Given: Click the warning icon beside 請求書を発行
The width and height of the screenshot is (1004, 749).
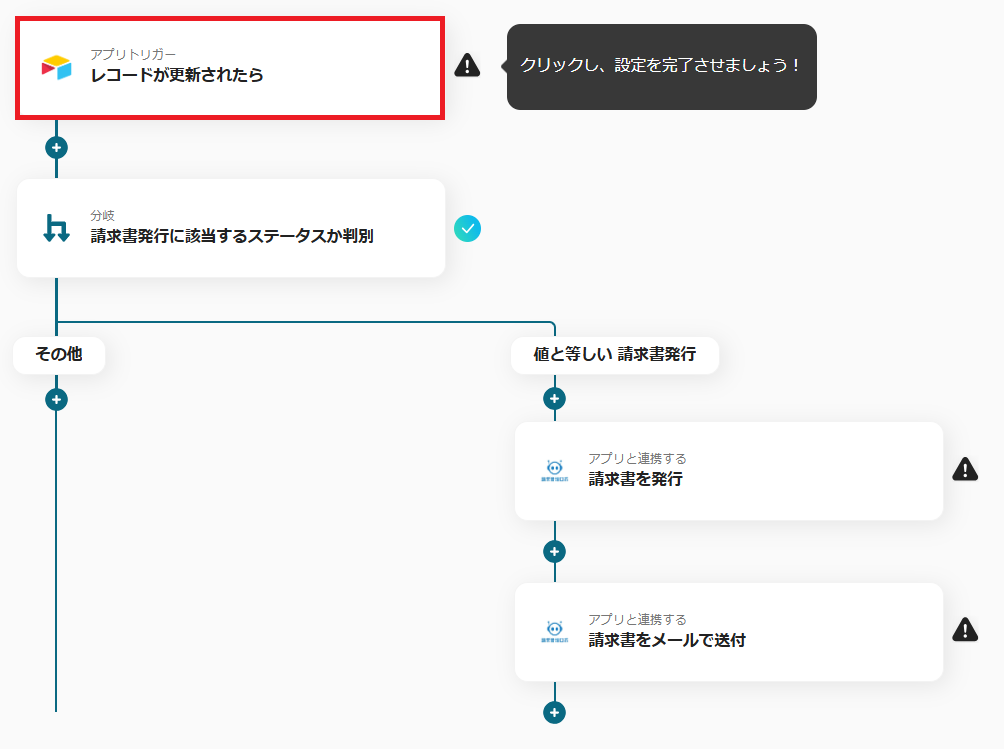Looking at the screenshot, I should [x=965, y=469].
